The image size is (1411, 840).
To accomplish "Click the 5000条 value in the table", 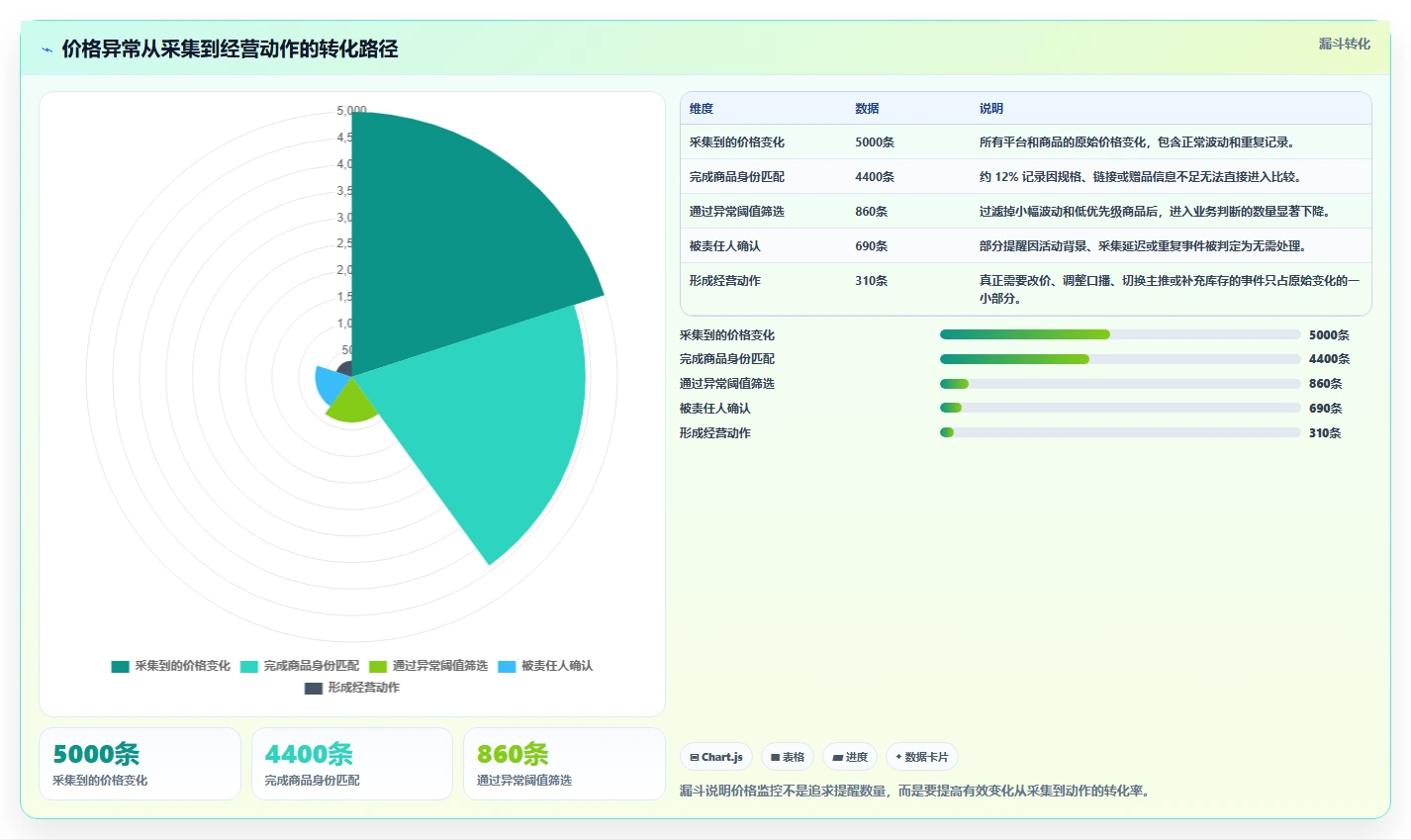I will click(875, 142).
